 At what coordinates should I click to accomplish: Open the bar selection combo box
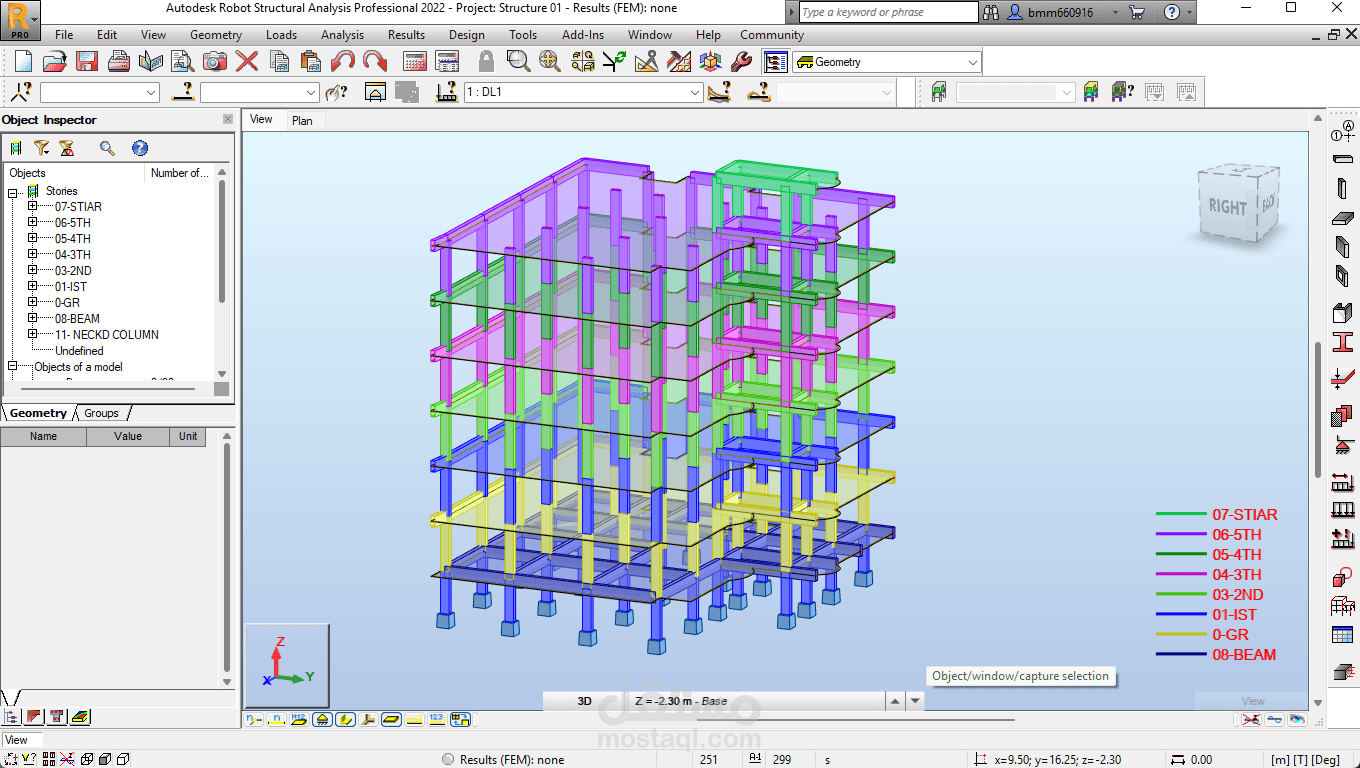pyautogui.click(x=260, y=92)
